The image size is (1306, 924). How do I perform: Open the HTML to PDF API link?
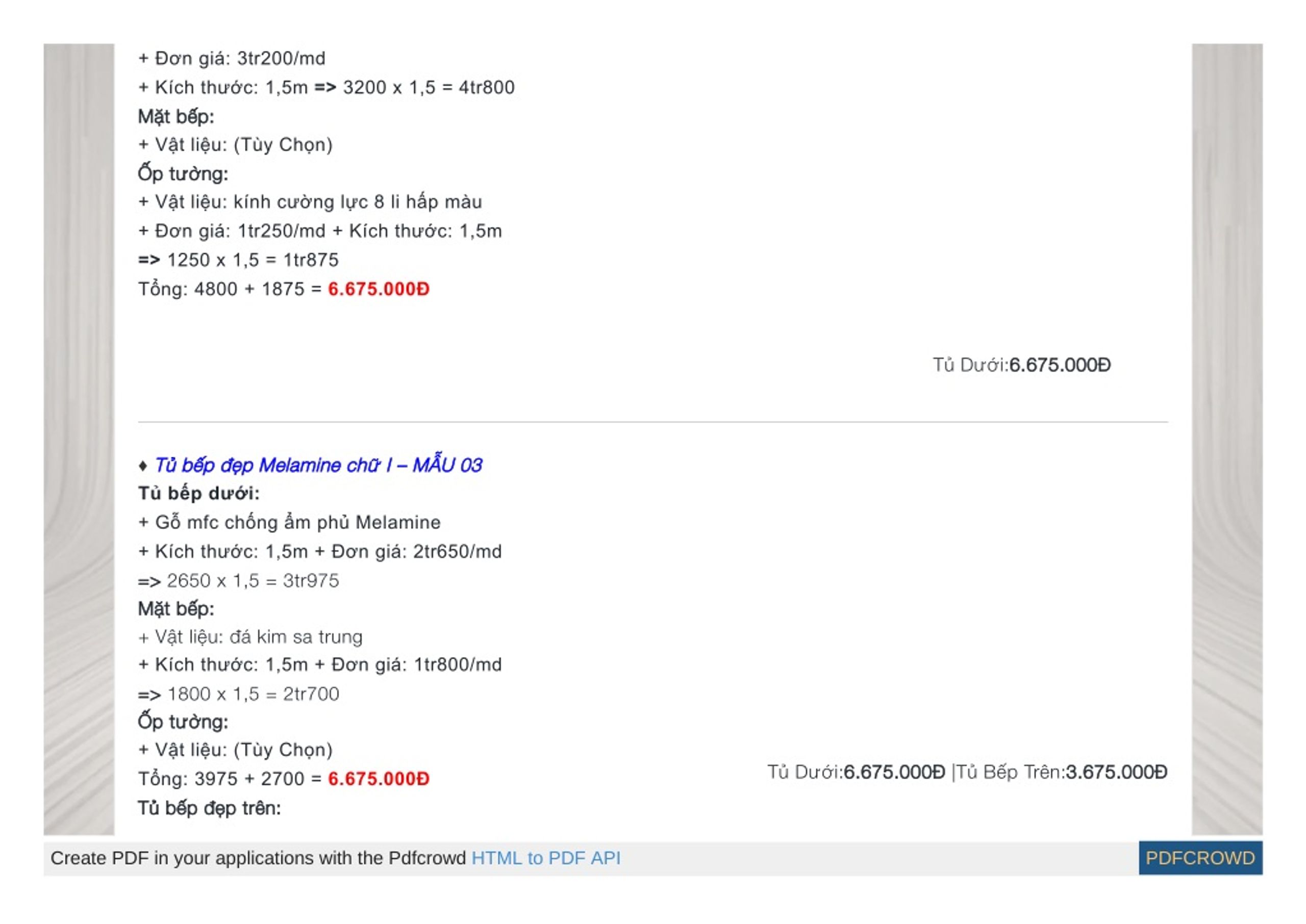pyautogui.click(x=546, y=857)
